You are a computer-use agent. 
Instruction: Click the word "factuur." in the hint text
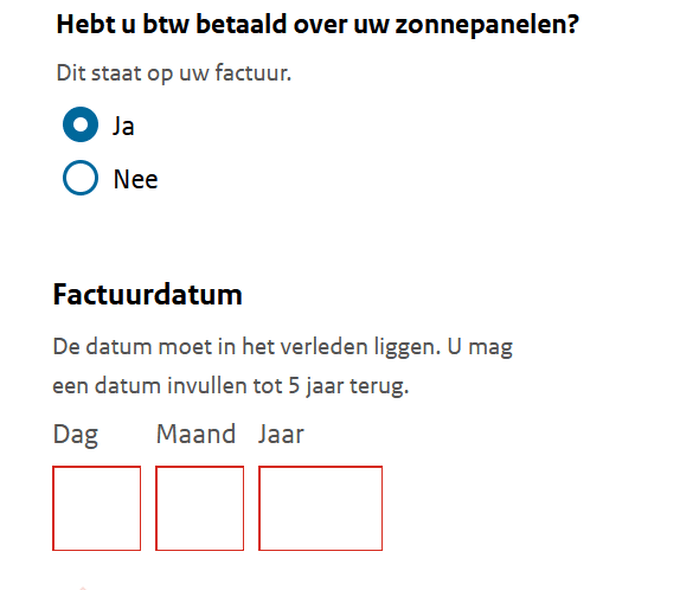(256, 73)
